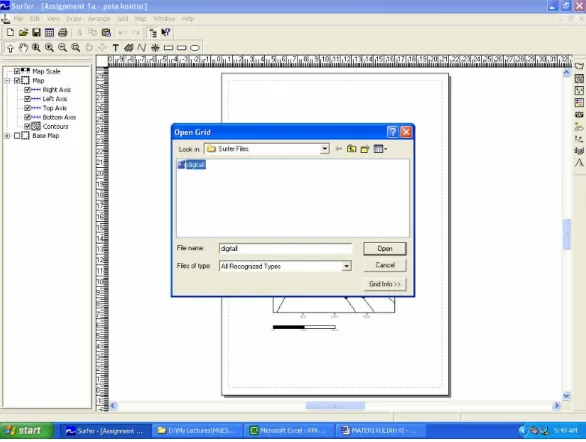Select the Text tool
The width and height of the screenshot is (586, 442).
tap(115, 48)
